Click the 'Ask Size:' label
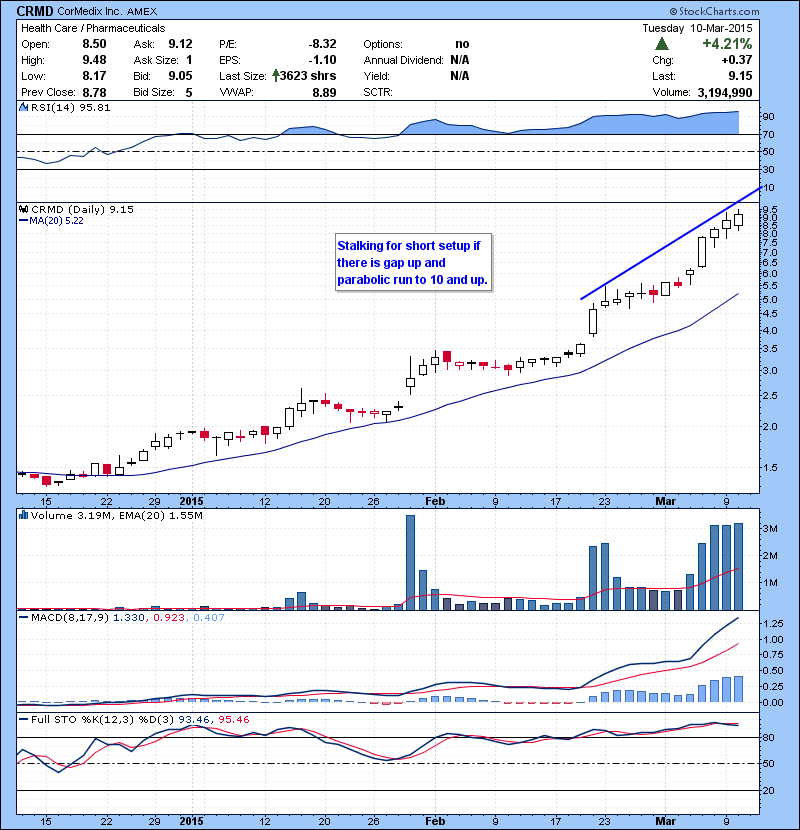Viewport: 800px width, 830px height. (x=156, y=60)
